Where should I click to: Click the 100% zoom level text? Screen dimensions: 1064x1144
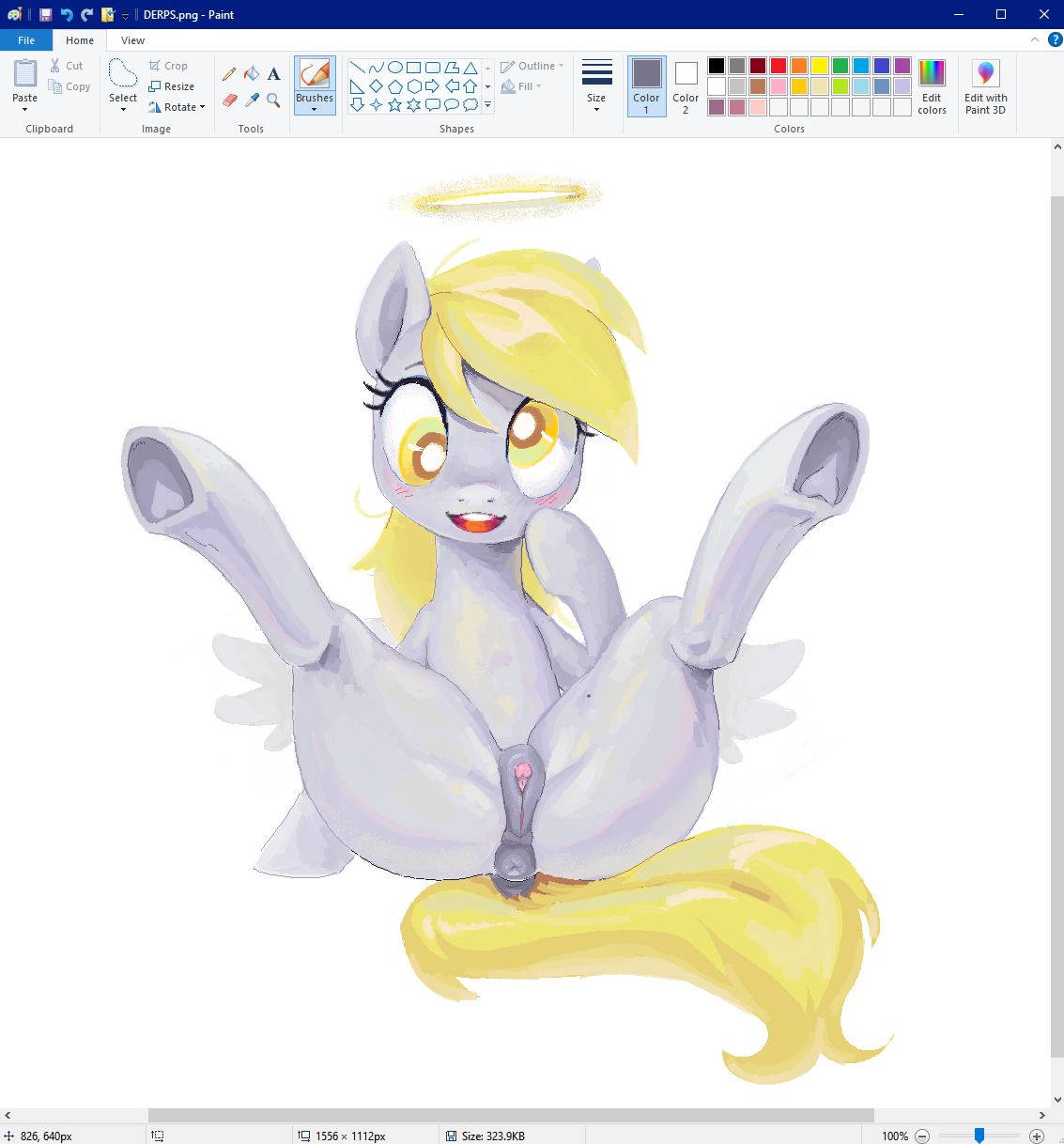coord(895,1136)
